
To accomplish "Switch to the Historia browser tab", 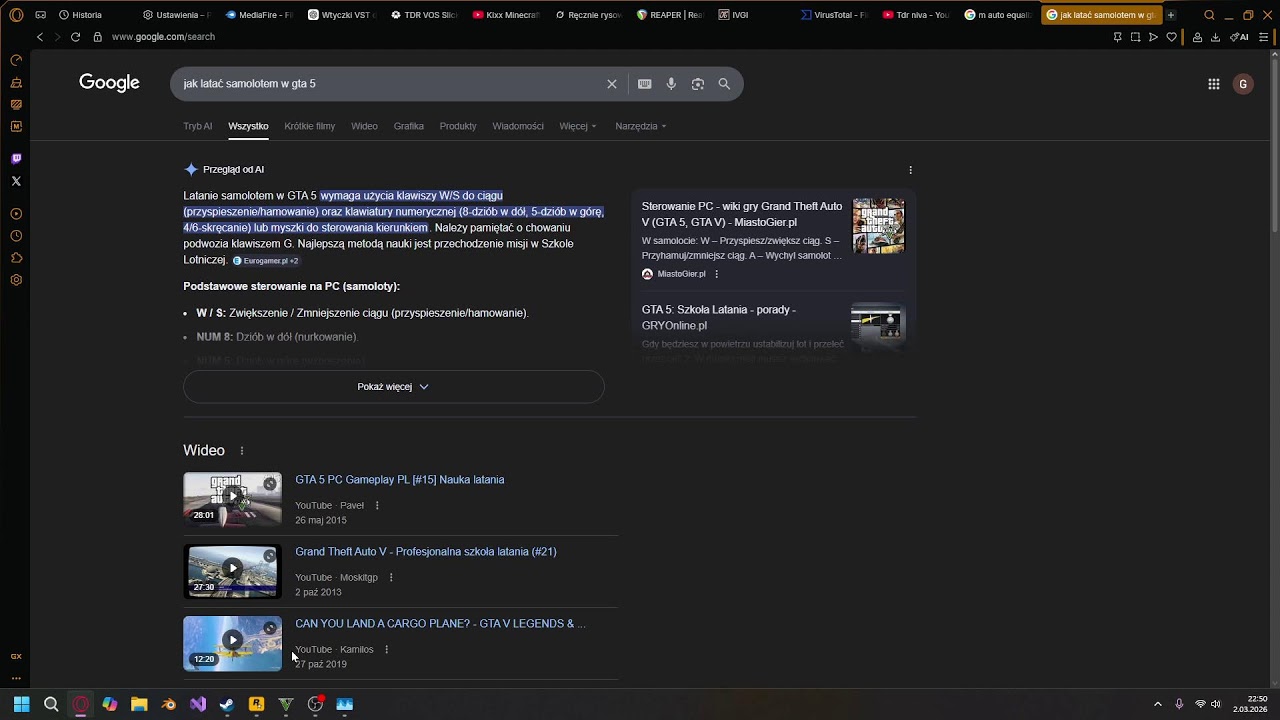I will click(95, 15).
